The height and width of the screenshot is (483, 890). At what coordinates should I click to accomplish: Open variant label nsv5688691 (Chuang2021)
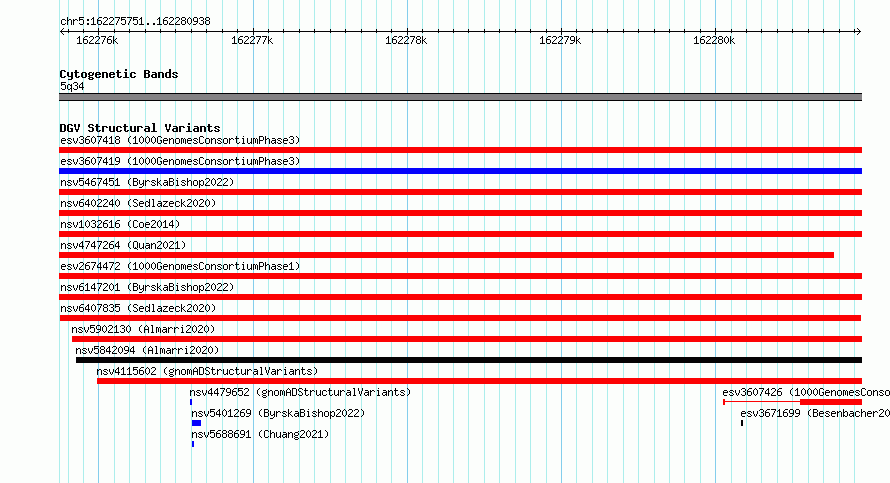(260, 434)
